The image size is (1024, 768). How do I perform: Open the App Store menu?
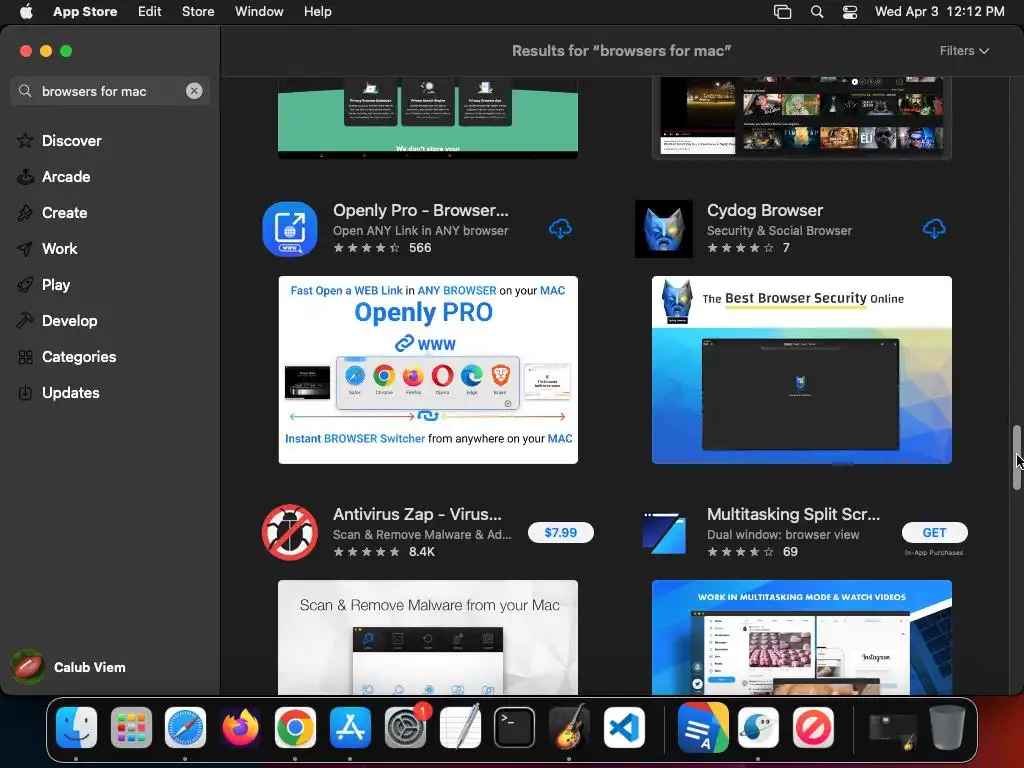click(x=85, y=11)
